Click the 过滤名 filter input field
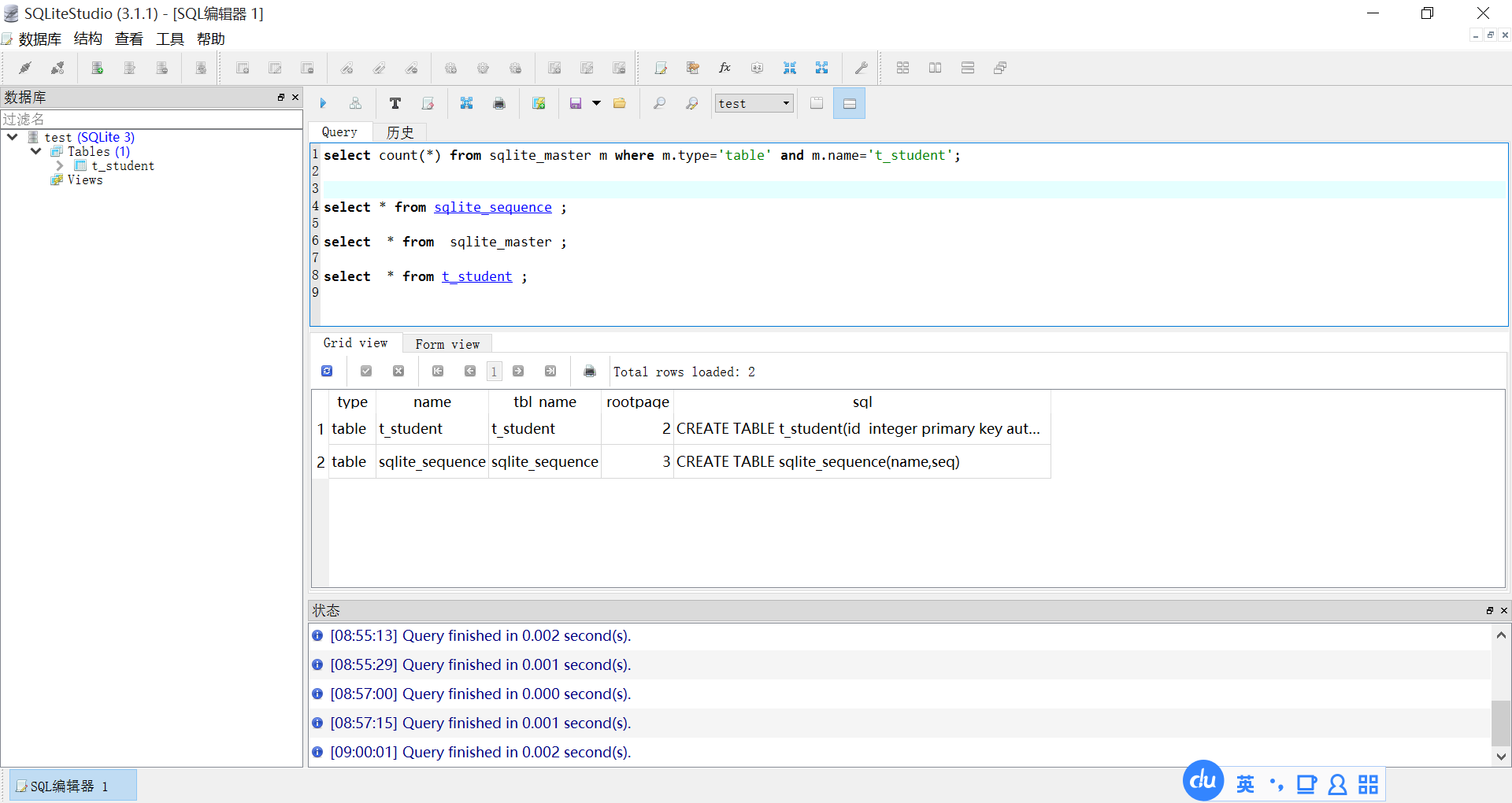The image size is (1512, 803). 151,119
